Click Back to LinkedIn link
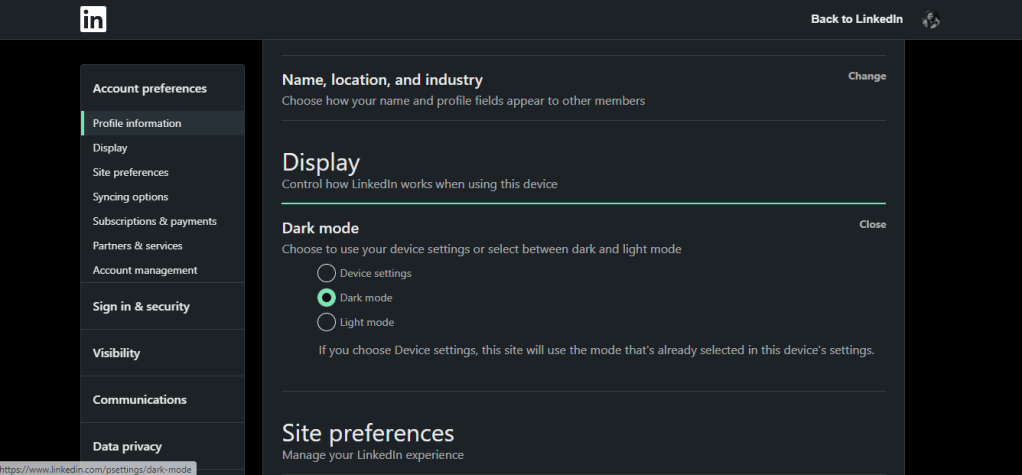 click(x=856, y=20)
